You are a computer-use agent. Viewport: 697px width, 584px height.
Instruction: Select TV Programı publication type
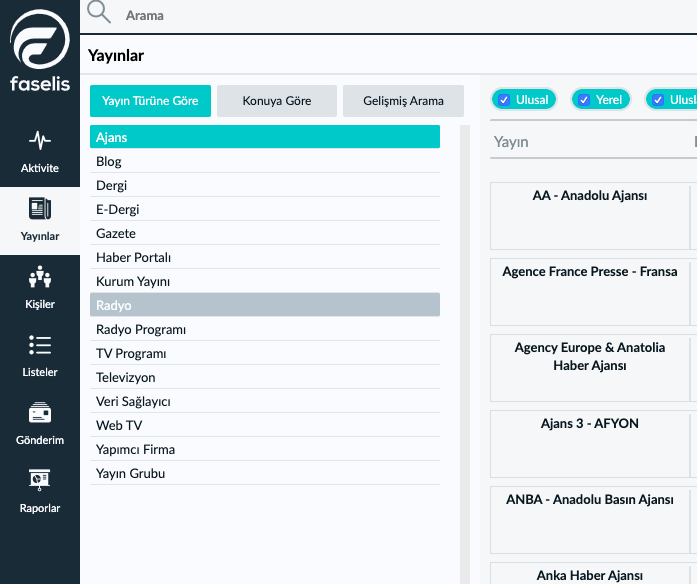[x=265, y=353]
